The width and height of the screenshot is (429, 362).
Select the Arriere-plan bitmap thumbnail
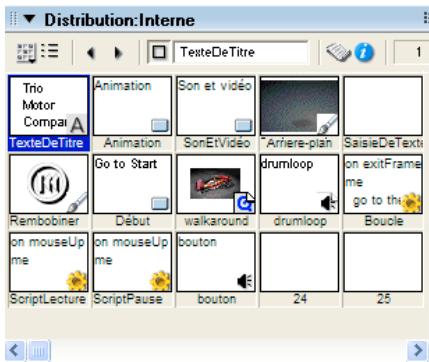coord(299,106)
